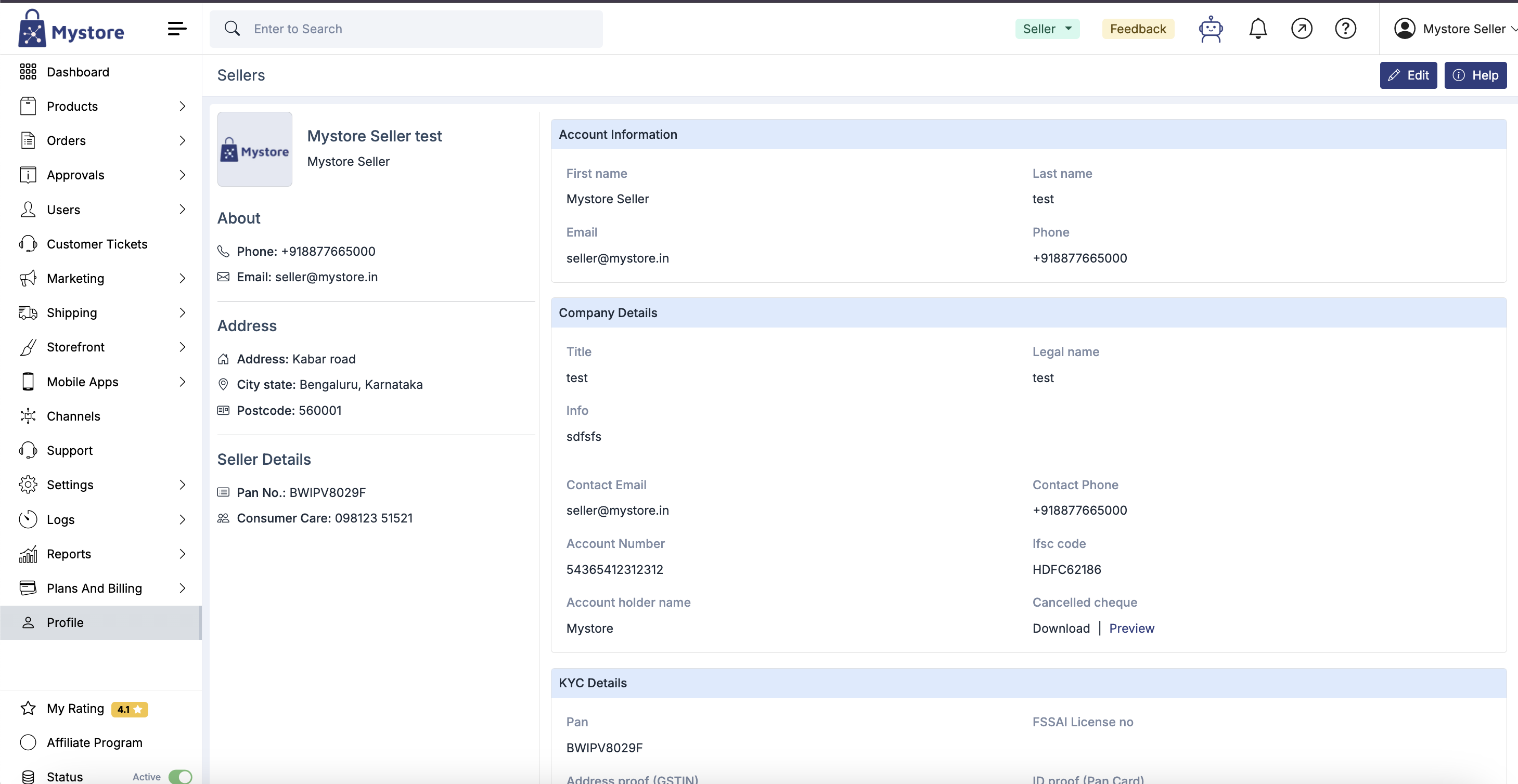Open the Dashboard menu item

pos(101,72)
